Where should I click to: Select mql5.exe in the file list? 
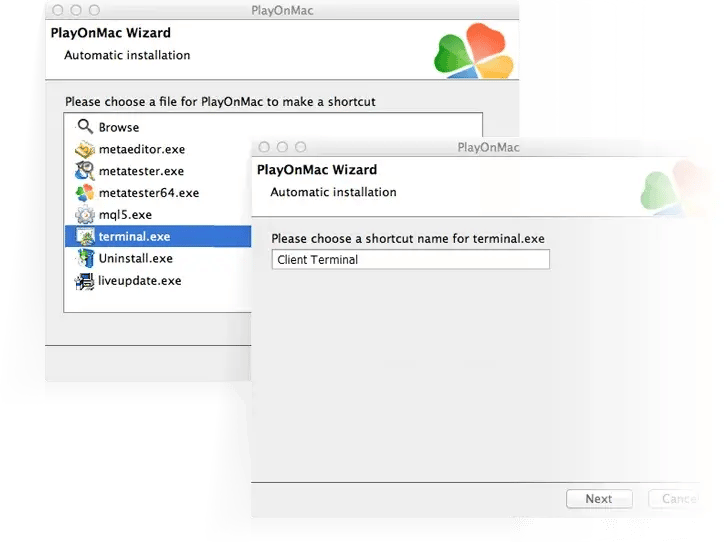pyautogui.click(x=125, y=215)
